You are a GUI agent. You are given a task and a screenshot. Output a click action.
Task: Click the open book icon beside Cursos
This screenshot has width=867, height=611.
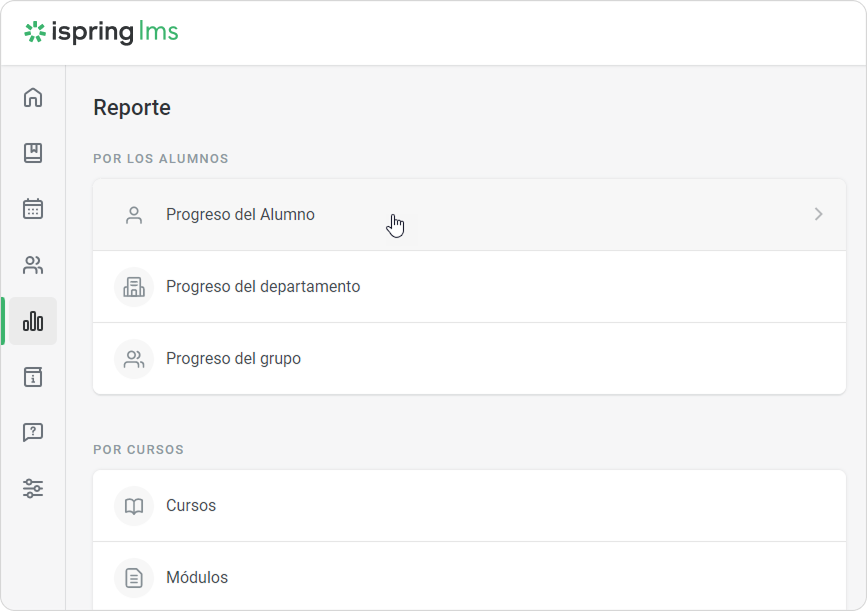134,506
